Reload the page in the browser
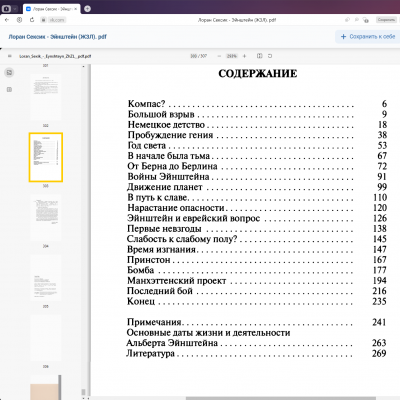Screen dimensions: 400x400 pyautogui.click(x=32, y=20)
